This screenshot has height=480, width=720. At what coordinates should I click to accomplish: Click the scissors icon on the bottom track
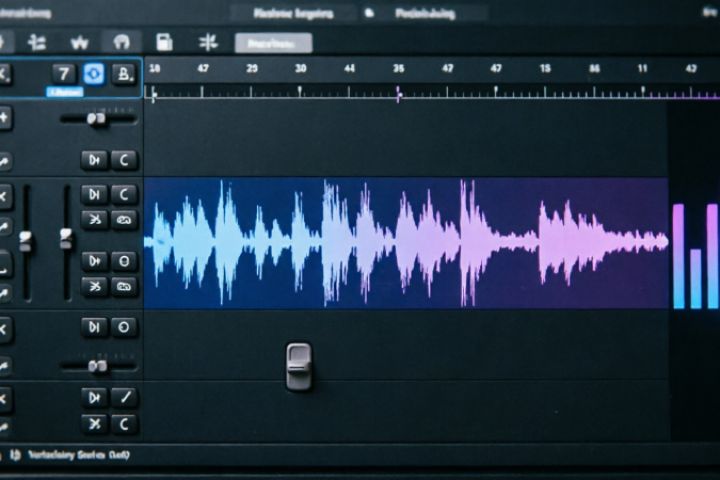[x=94, y=424]
